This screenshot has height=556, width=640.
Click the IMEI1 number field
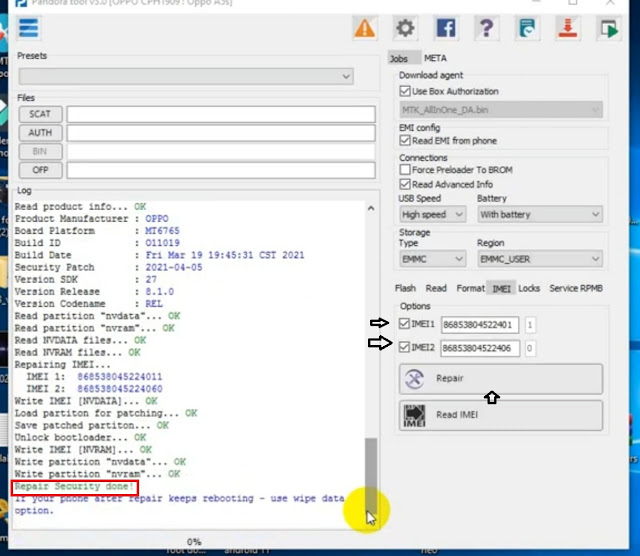480,325
